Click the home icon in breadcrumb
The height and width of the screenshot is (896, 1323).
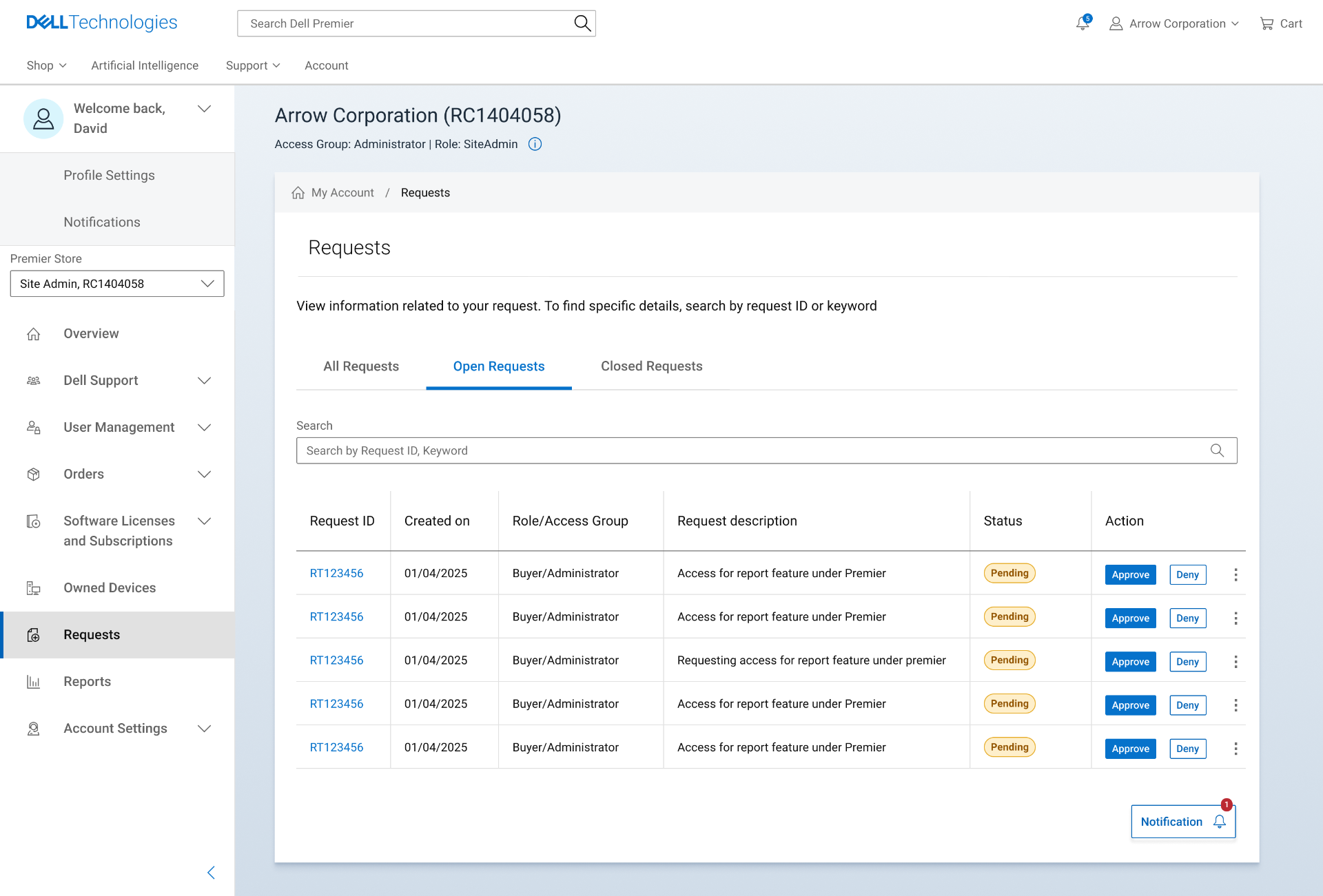(298, 193)
